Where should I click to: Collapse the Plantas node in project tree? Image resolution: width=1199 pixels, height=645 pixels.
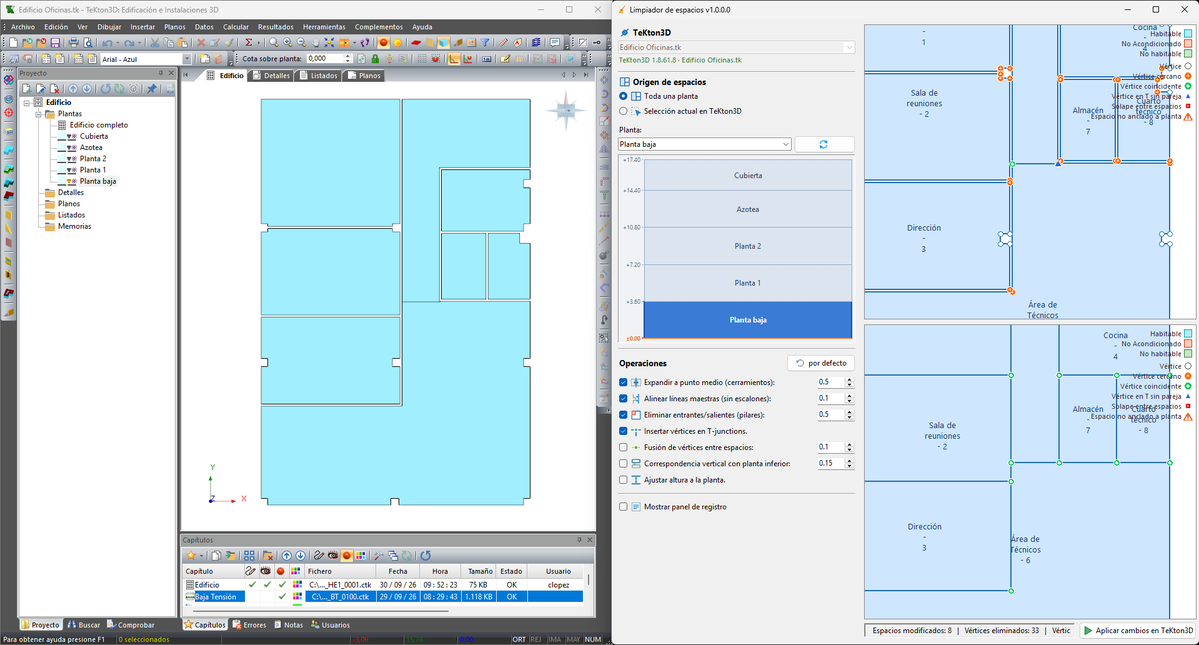coord(38,114)
